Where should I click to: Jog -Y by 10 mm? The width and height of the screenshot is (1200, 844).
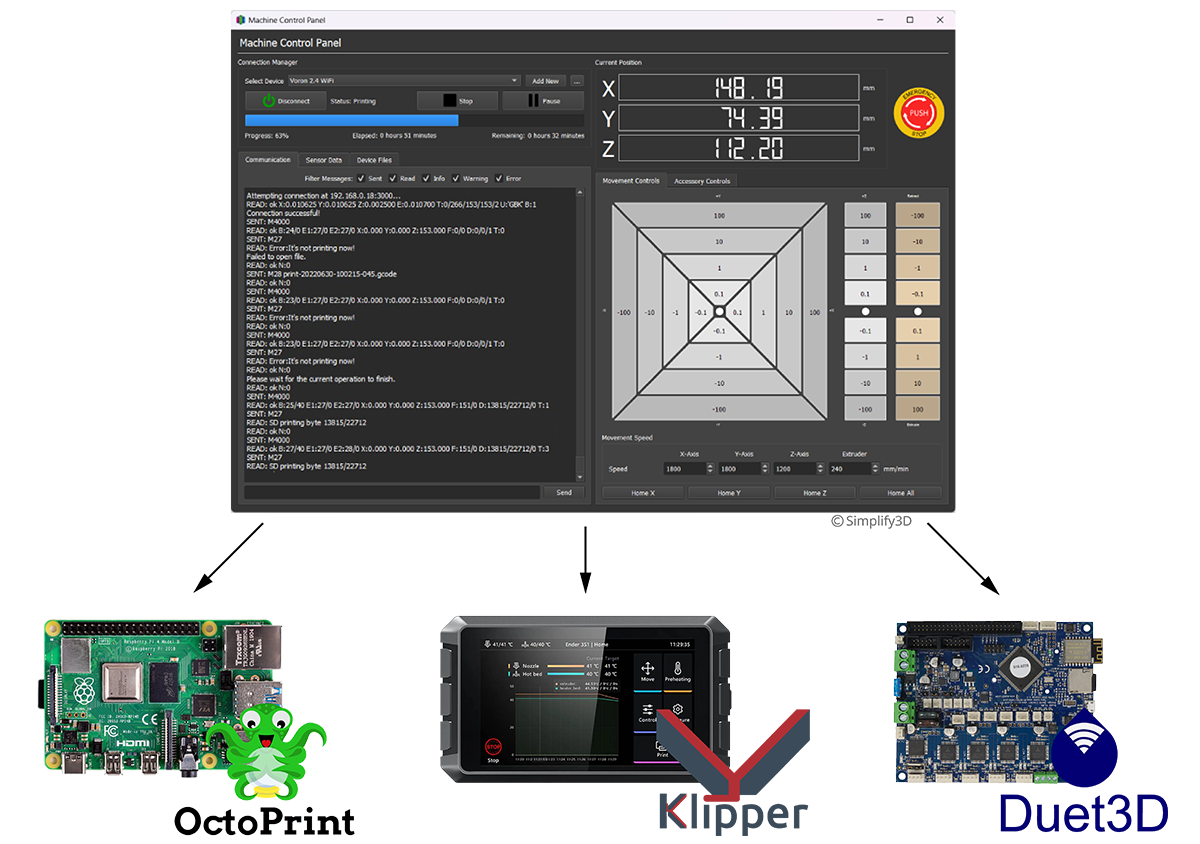pyautogui.click(x=719, y=383)
